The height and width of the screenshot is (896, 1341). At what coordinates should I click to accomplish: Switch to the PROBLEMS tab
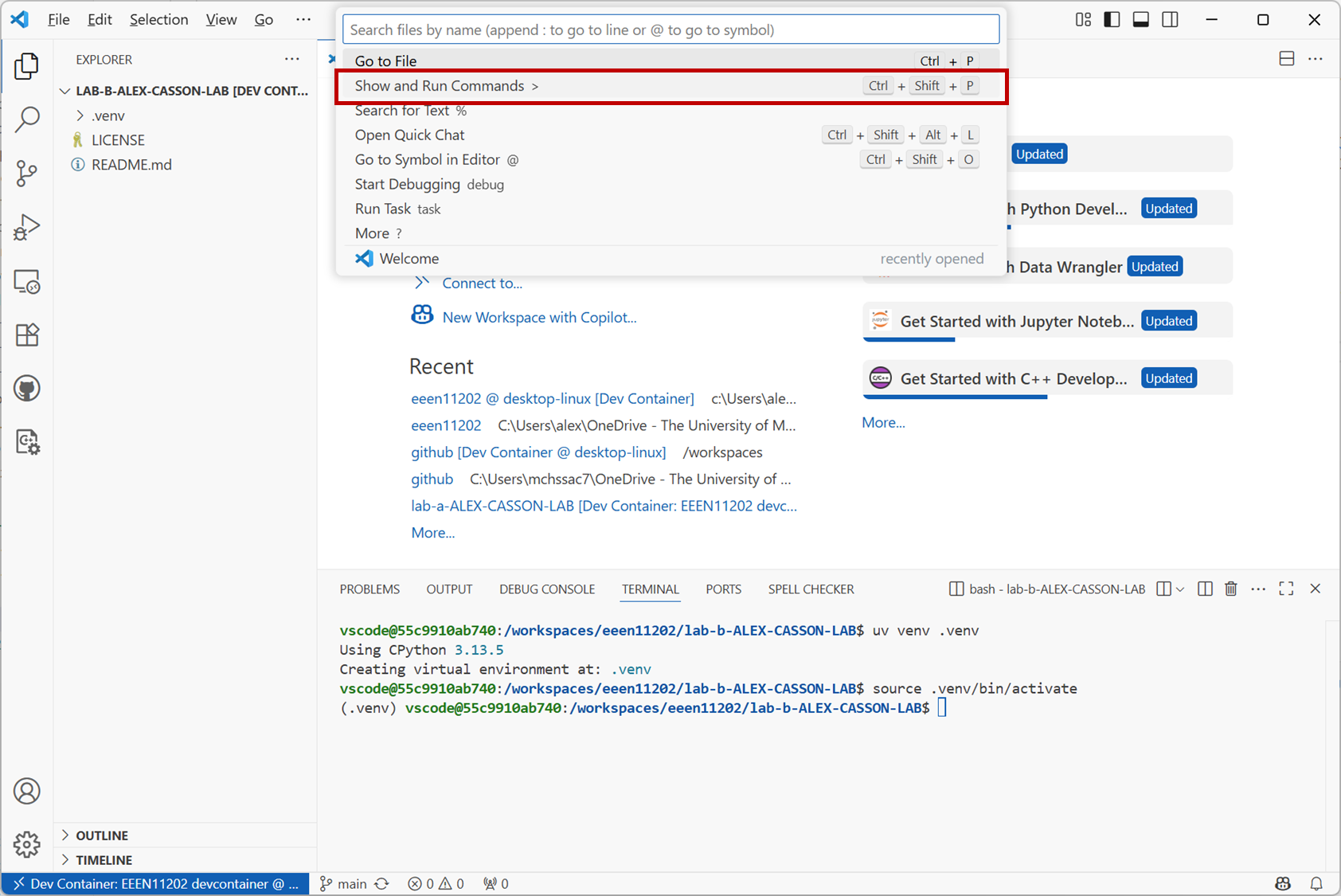369,589
